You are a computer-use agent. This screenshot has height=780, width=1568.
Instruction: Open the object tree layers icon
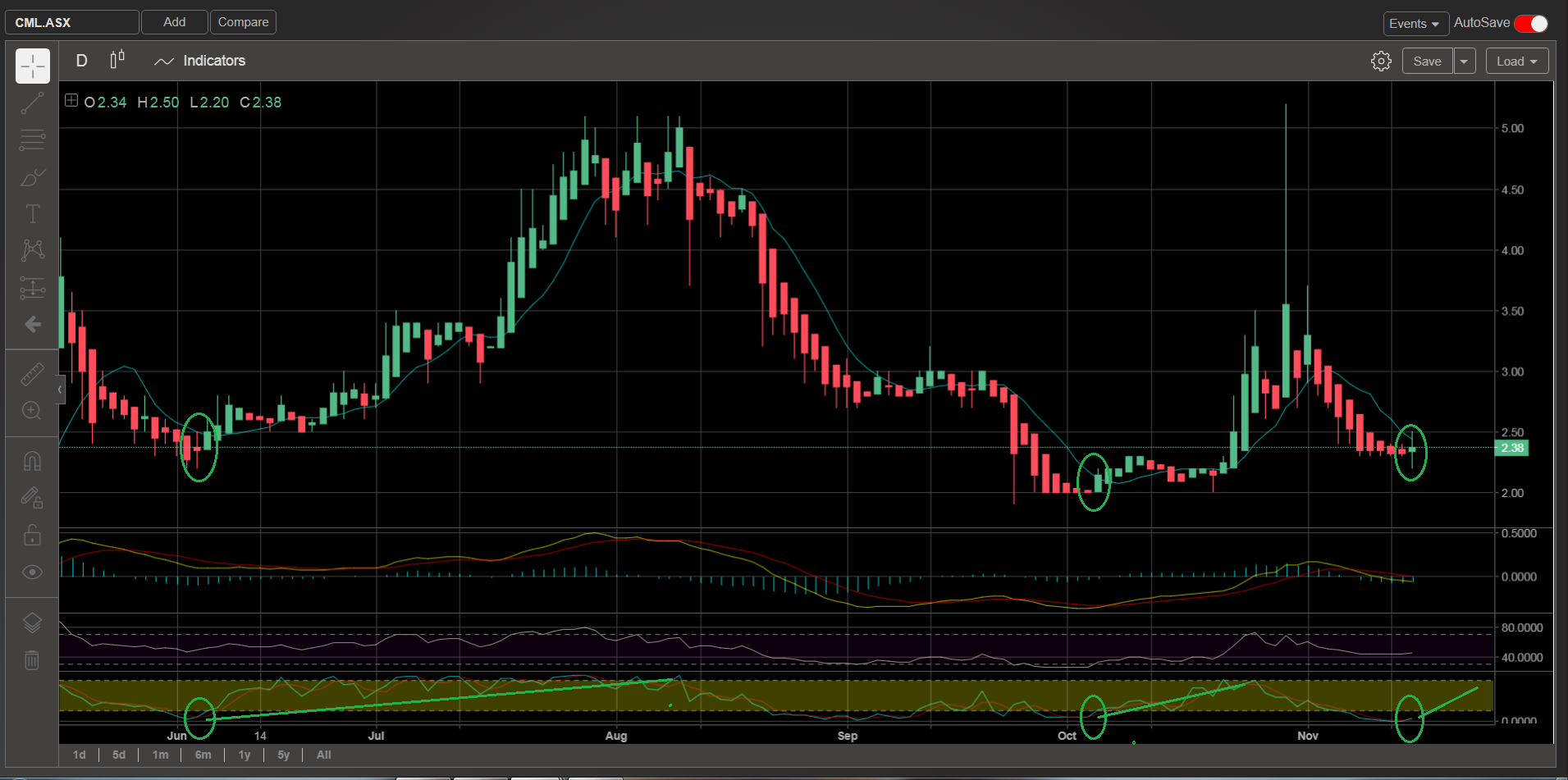click(x=33, y=623)
